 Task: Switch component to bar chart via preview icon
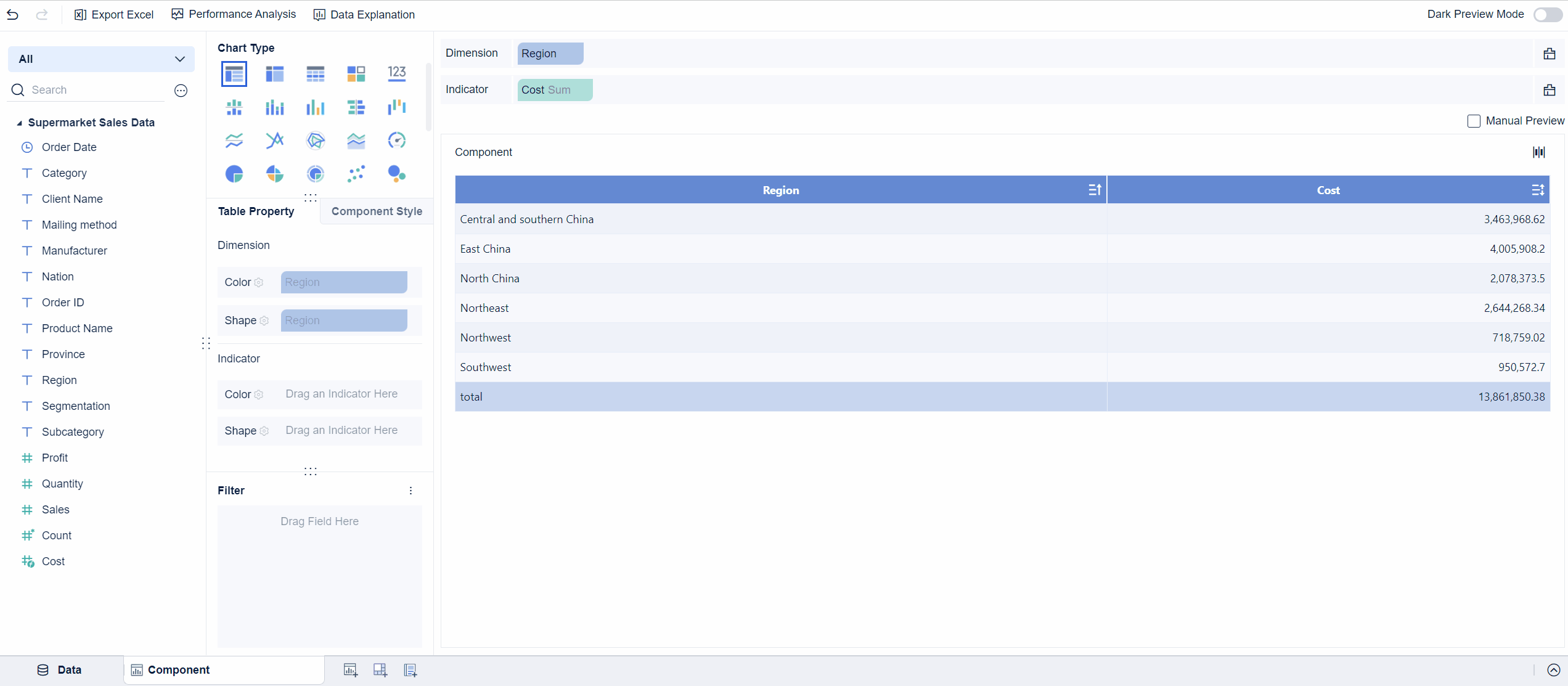pyautogui.click(x=1538, y=152)
